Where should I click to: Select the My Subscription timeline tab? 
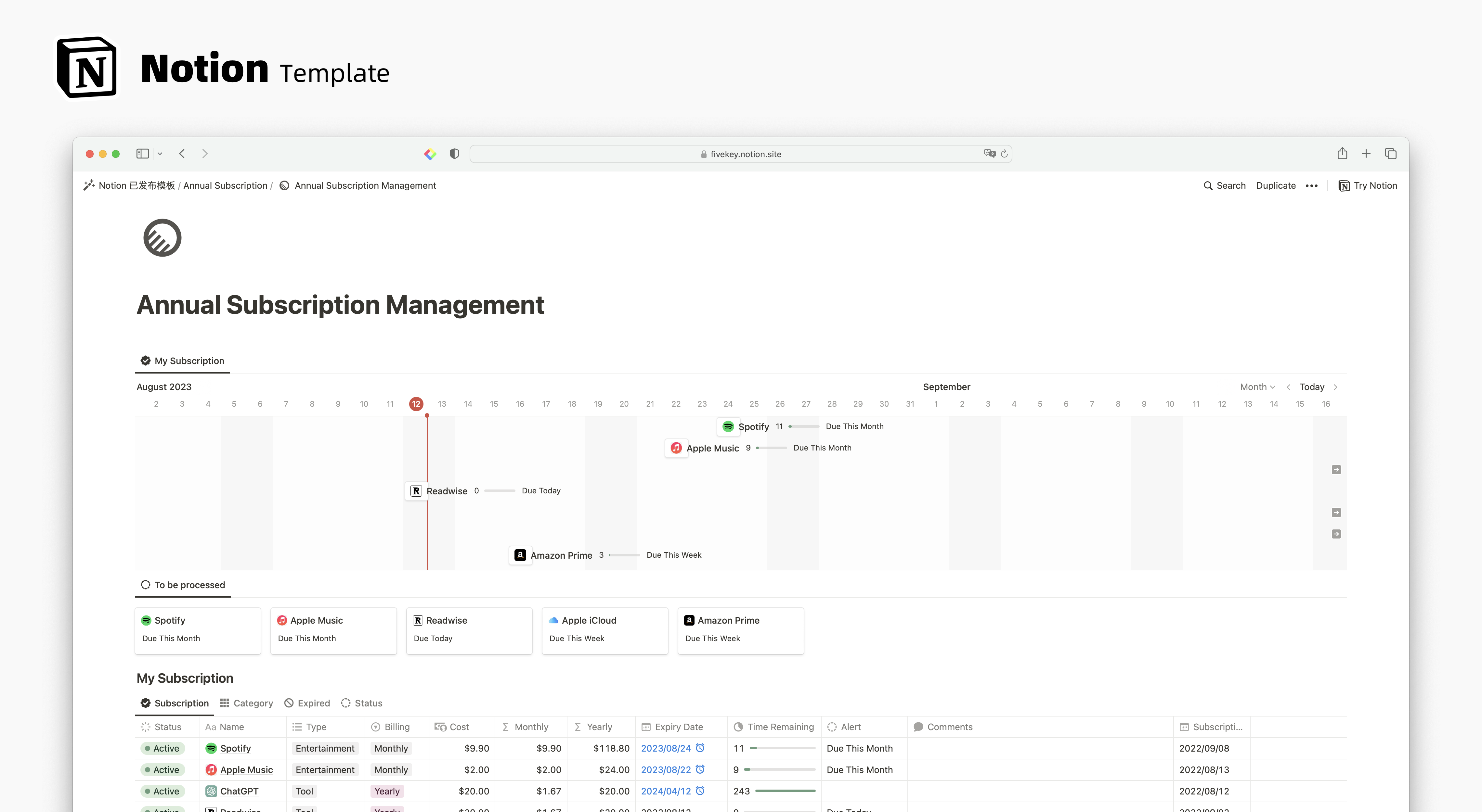point(182,361)
